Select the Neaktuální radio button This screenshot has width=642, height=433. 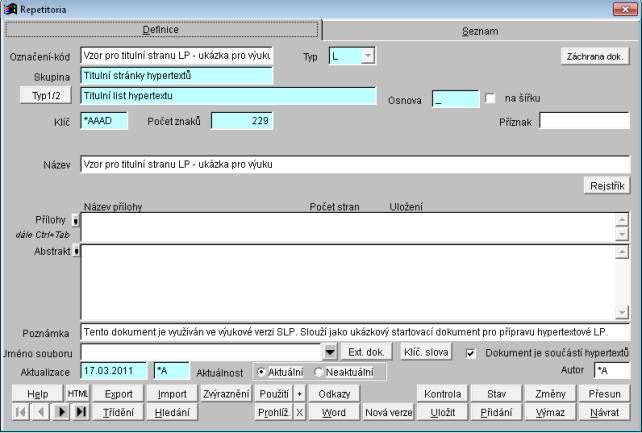(320, 372)
